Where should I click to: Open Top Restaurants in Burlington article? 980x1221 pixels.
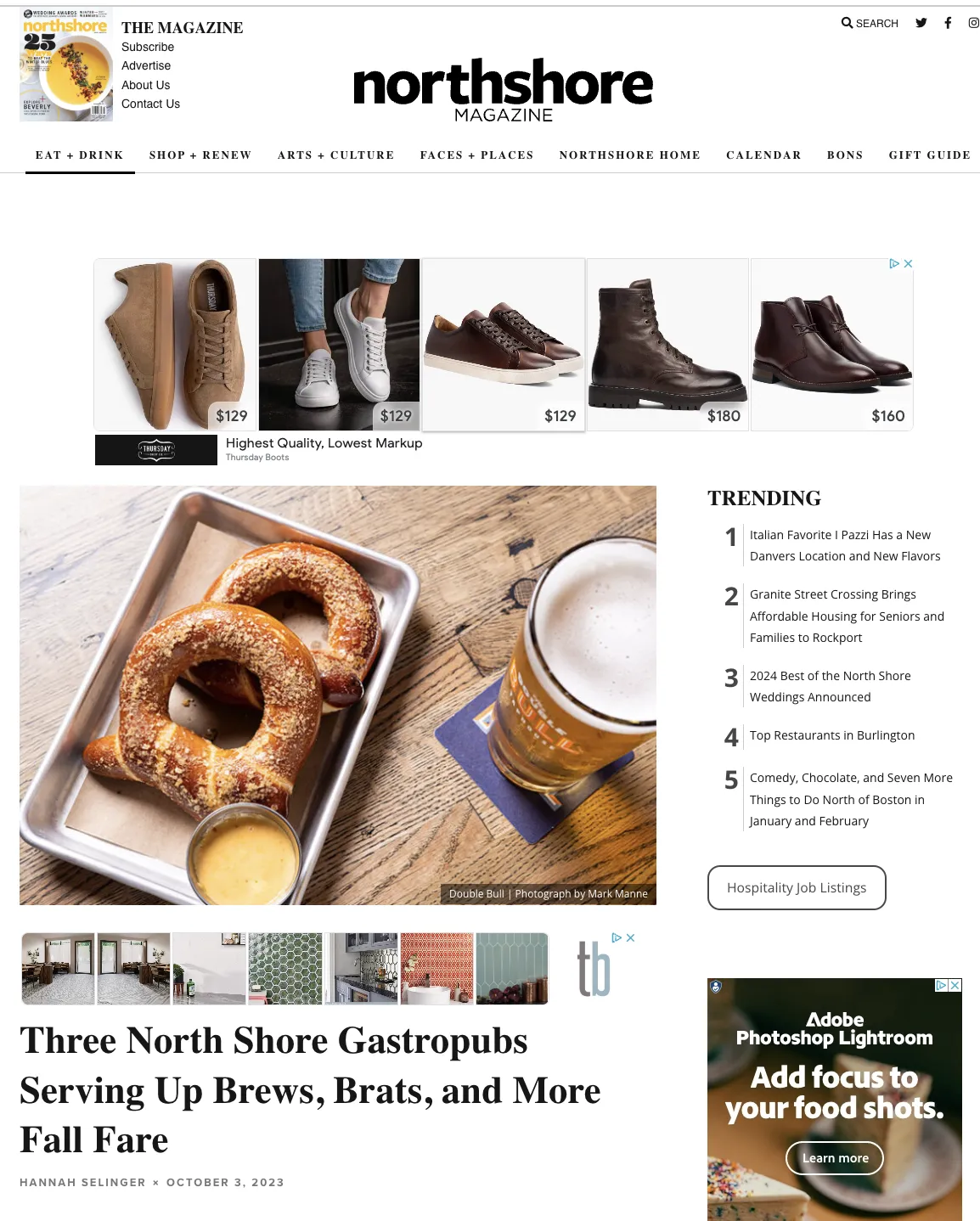point(832,735)
